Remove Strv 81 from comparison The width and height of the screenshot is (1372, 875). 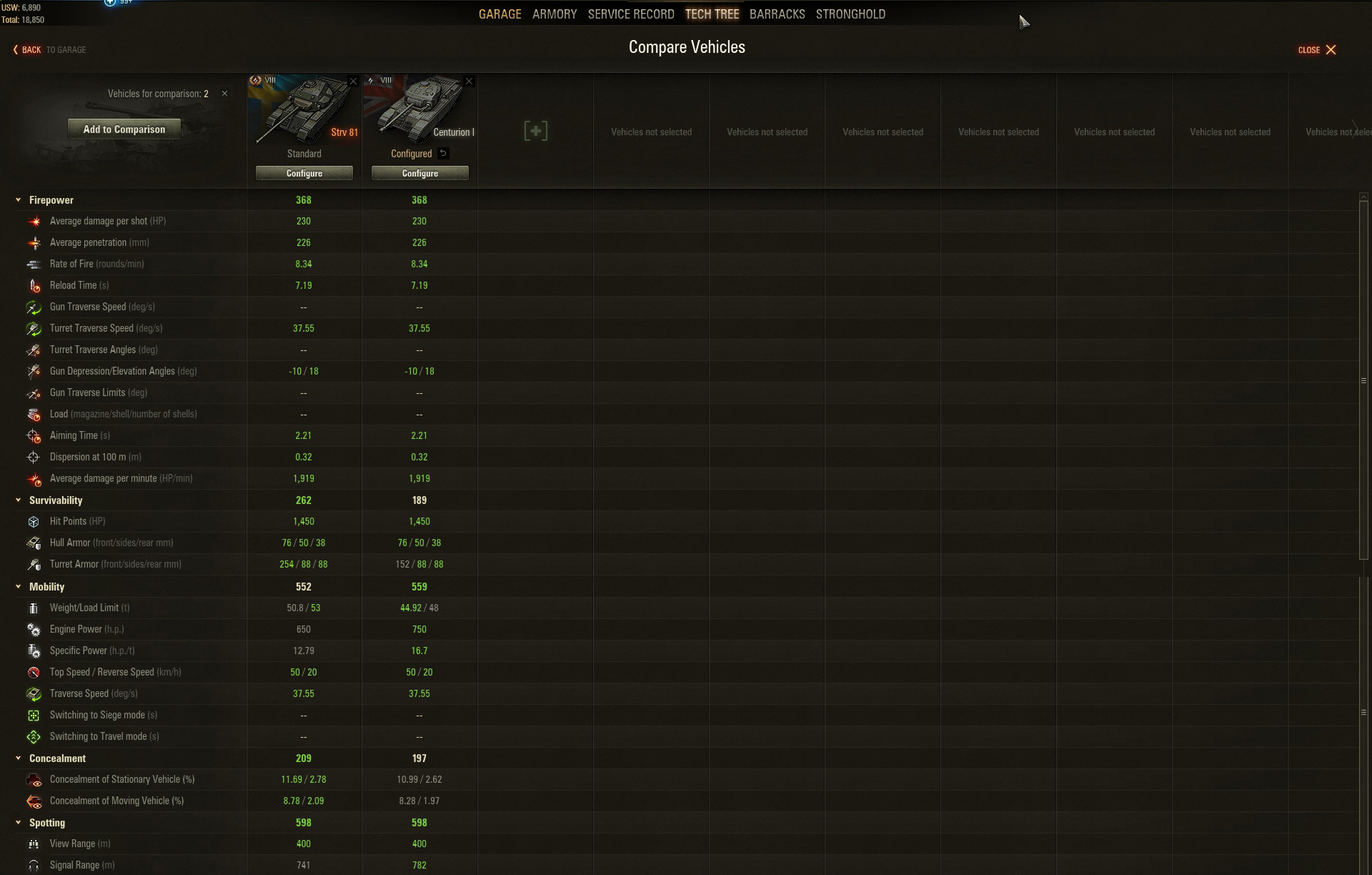point(353,81)
